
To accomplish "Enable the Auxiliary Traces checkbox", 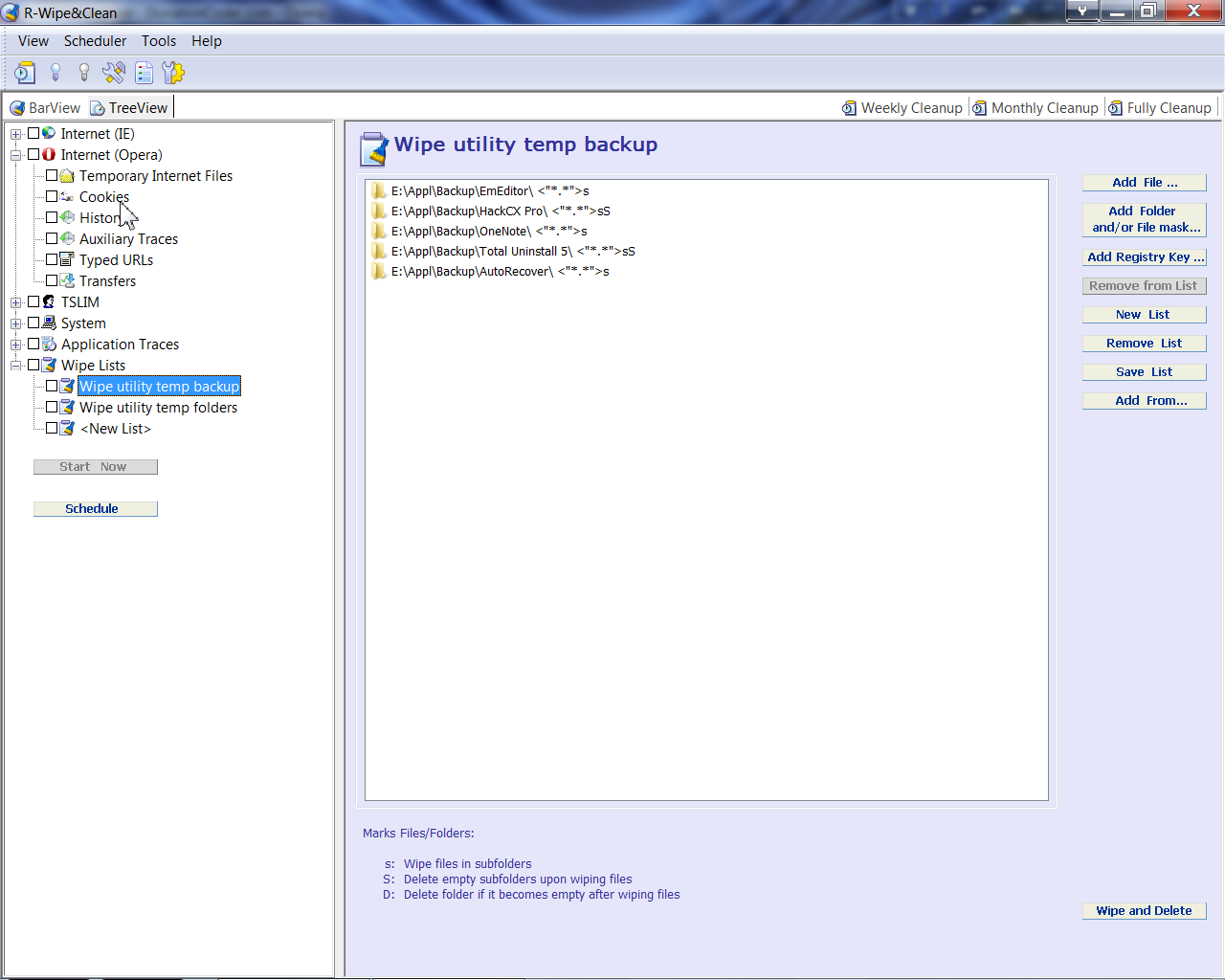I will (52, 238).
